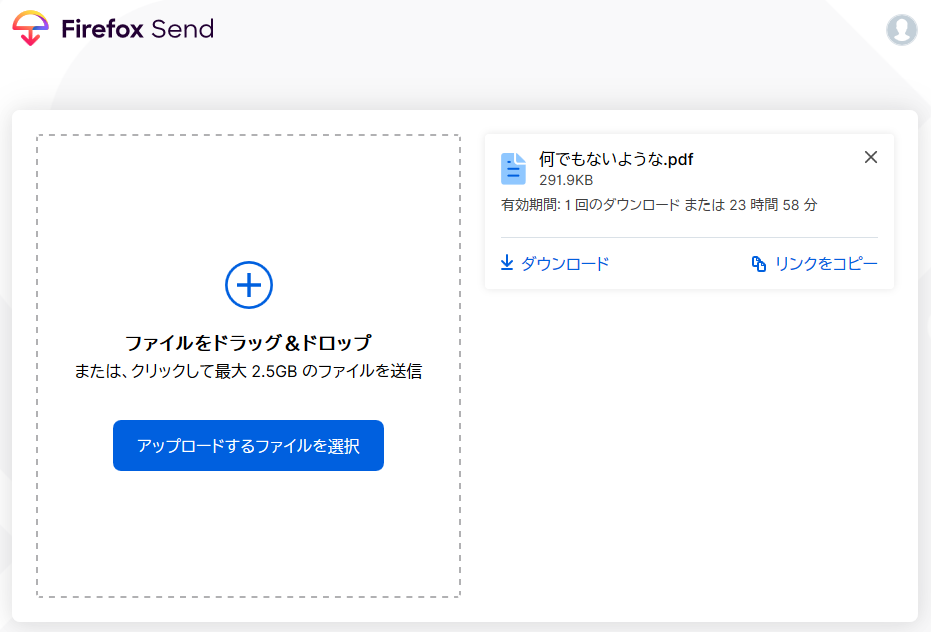Click the blue PDF document icon

(513, 169)
